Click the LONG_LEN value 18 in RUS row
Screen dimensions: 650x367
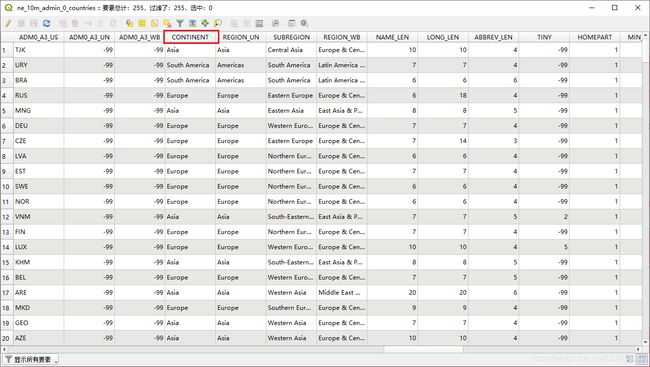pyautogui.click(x=443, y=95)
